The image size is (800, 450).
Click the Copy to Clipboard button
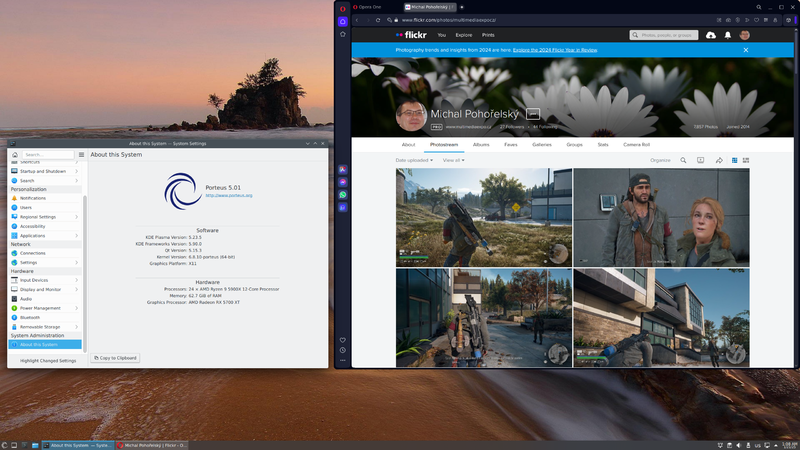point(115,357)
